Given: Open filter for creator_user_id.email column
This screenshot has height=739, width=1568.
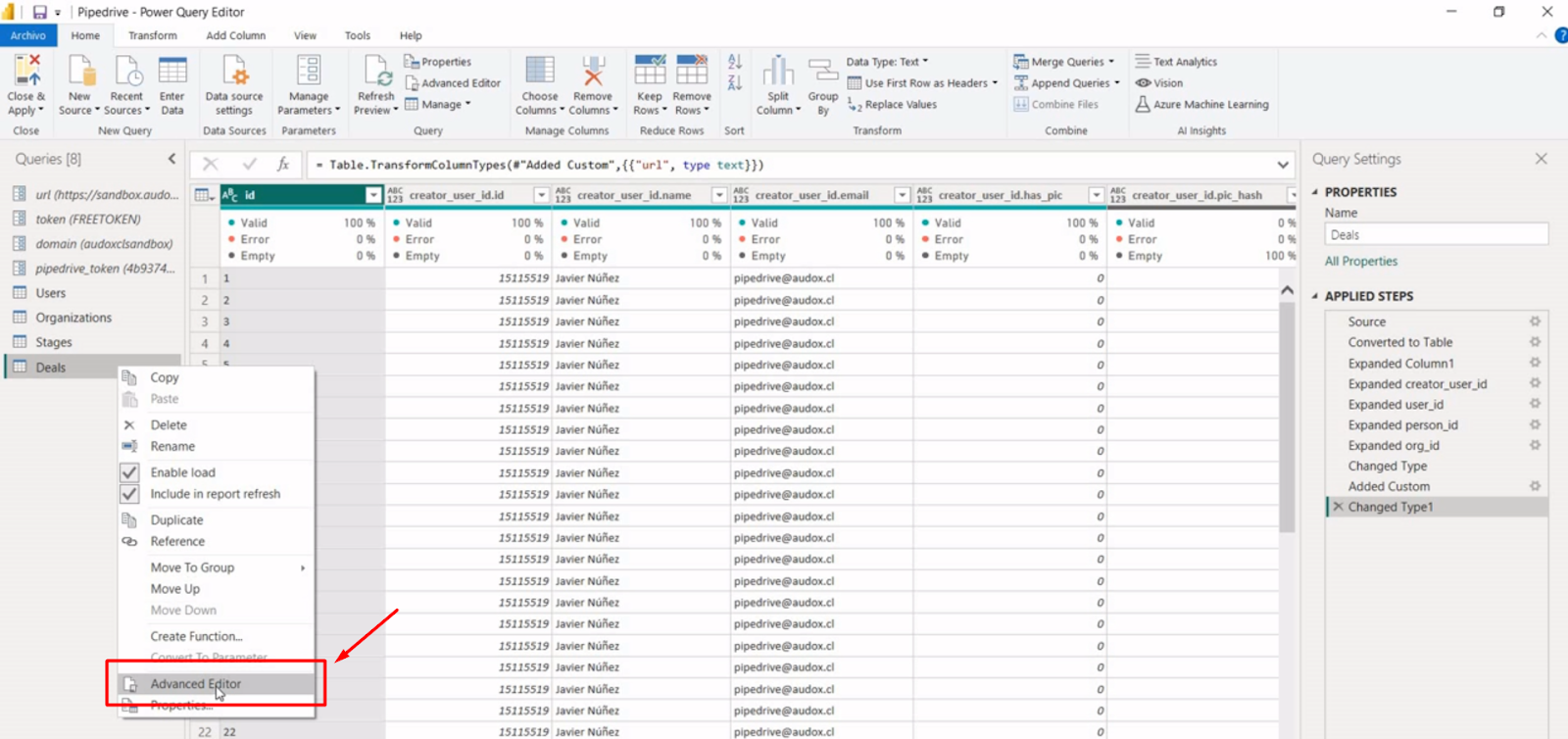Looking at the screenshot, I should (903, 195).
